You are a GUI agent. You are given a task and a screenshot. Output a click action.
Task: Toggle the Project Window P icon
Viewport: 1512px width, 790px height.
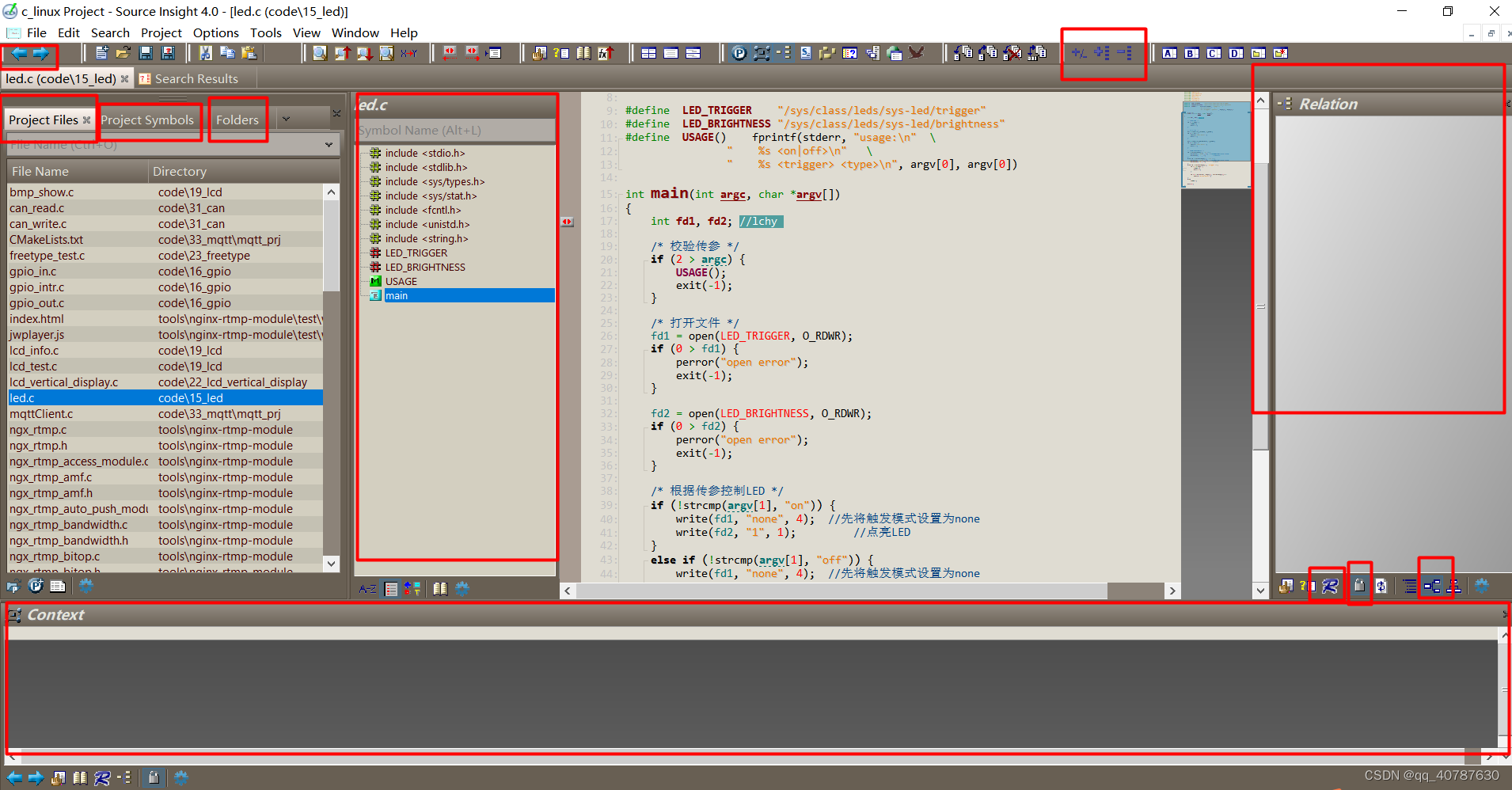pos(739,53)
